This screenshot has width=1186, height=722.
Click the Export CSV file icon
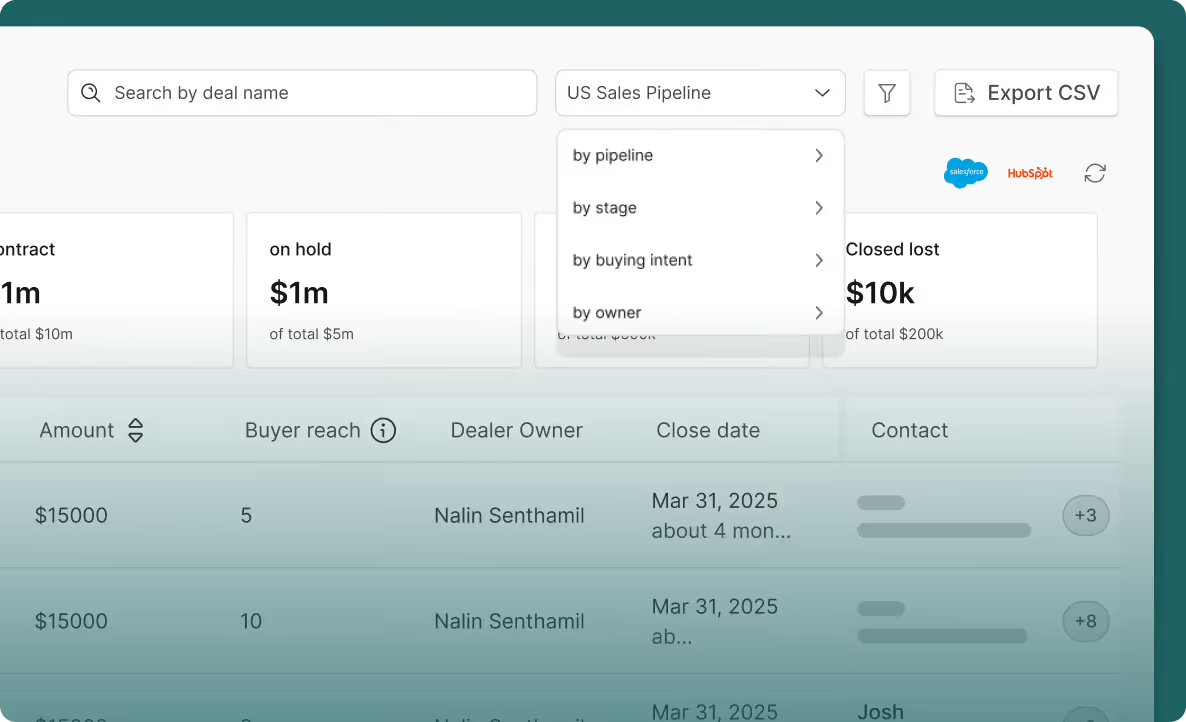pyautogui.click(x=964, y=93)
